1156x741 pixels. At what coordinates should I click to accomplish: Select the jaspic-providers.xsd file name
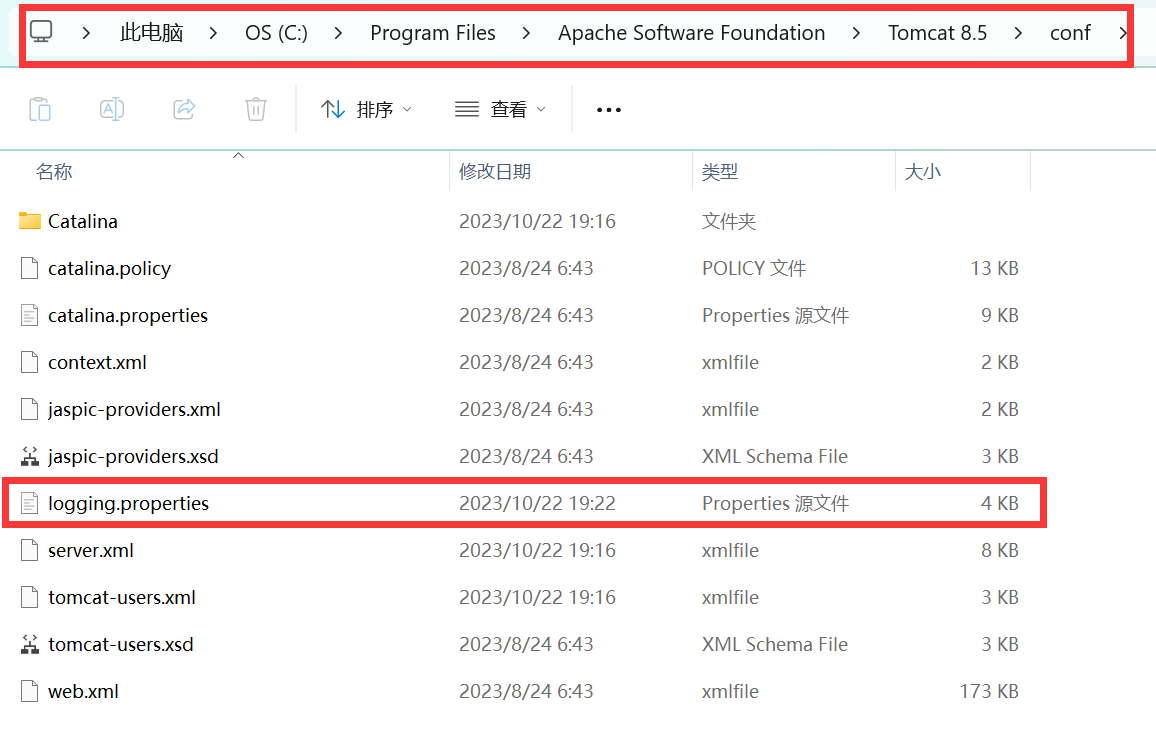tap(133, 456)
